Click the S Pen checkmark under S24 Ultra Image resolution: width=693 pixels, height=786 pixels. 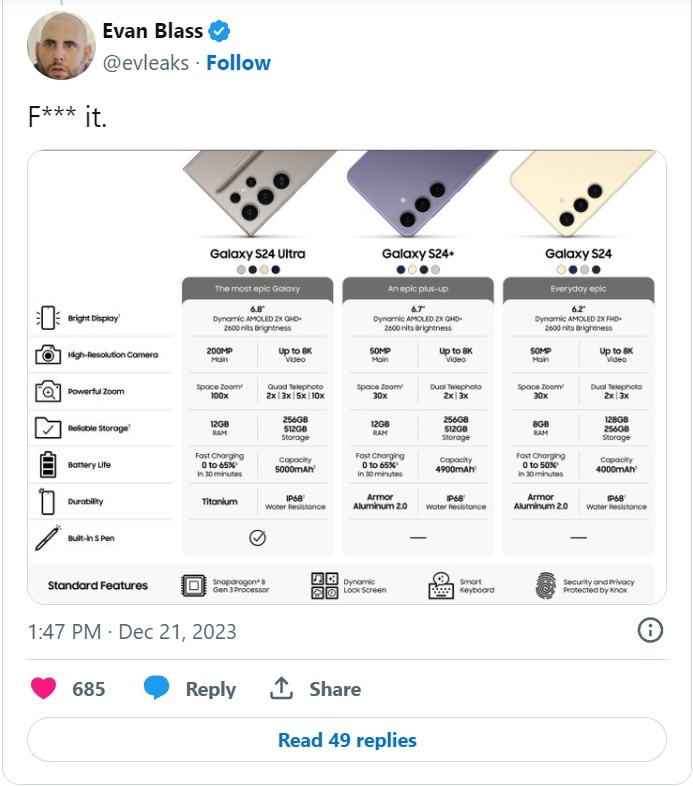tap(257, 538)
